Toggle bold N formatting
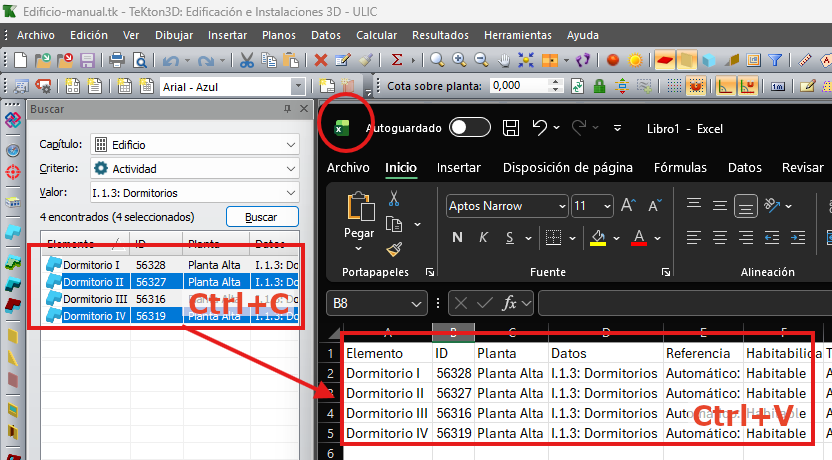This screenshot has height=460, width=832. point(457,238)
